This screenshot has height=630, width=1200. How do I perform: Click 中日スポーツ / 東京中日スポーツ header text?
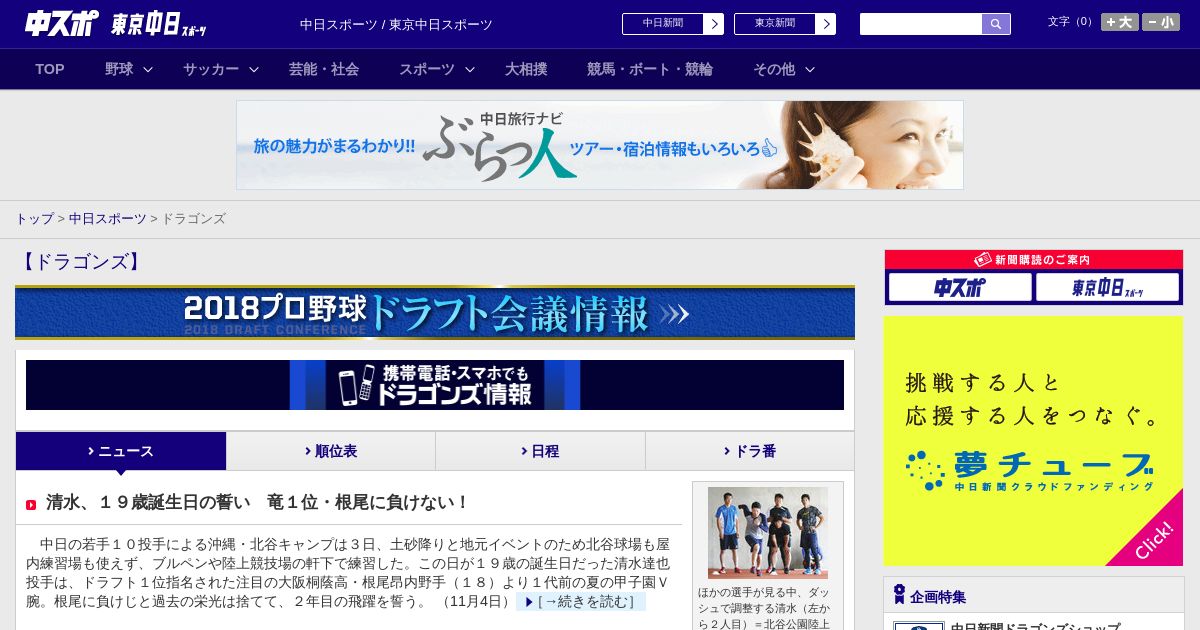(x=396, y=25)
